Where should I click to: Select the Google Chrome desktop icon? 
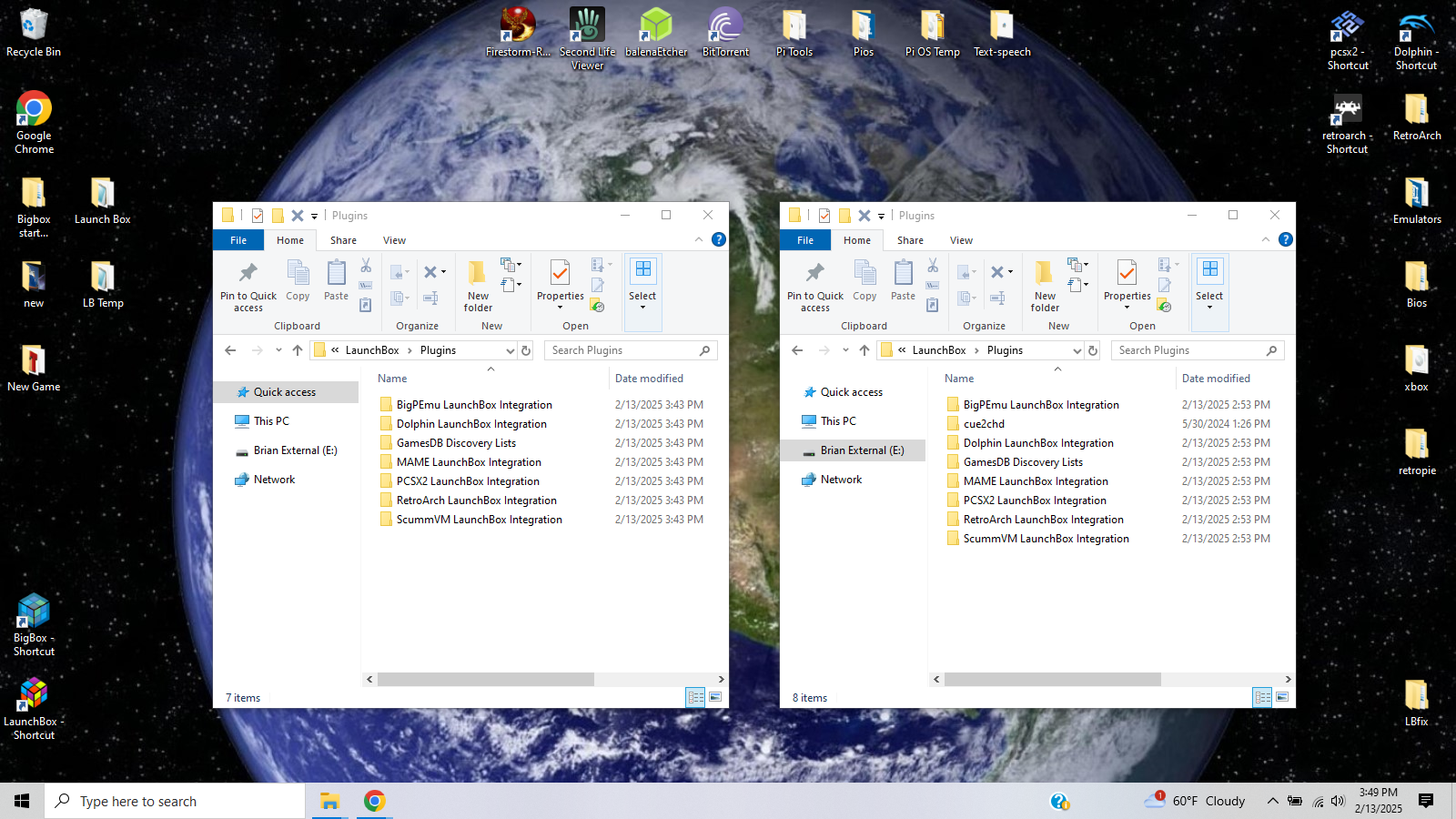(x=34, y=122)
